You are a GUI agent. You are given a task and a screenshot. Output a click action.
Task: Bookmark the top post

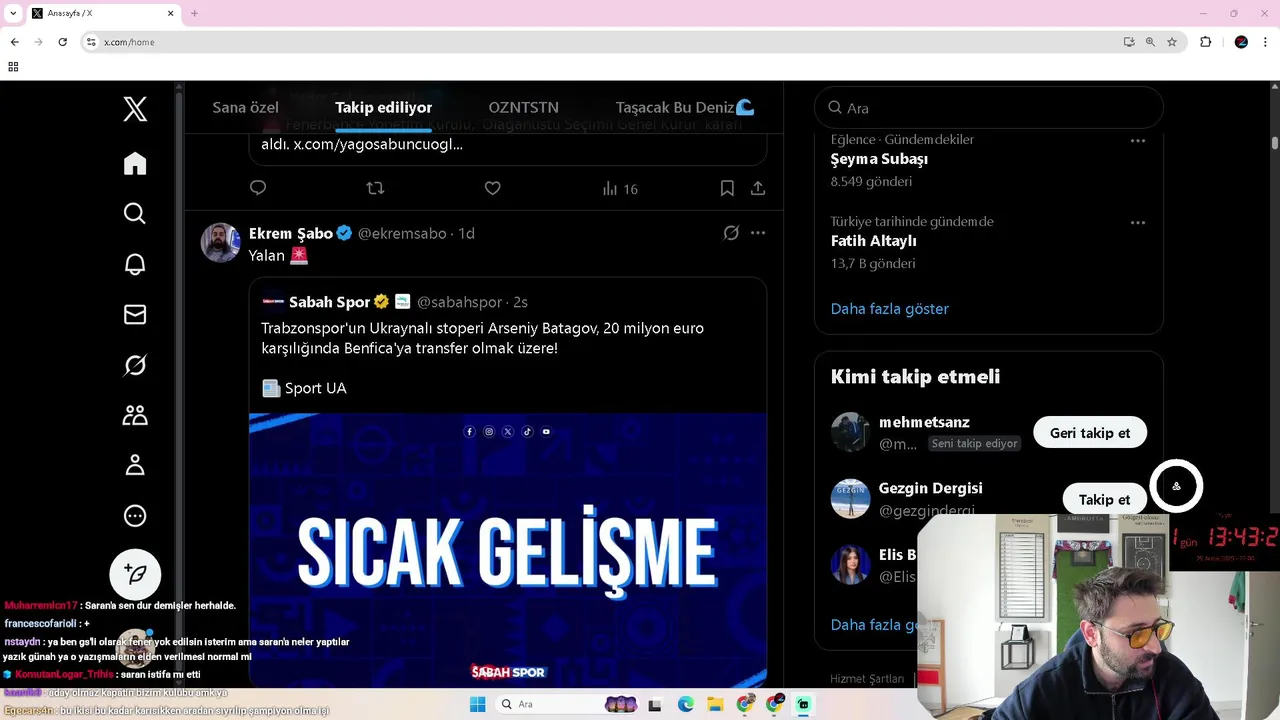click(x=727, y=188)
